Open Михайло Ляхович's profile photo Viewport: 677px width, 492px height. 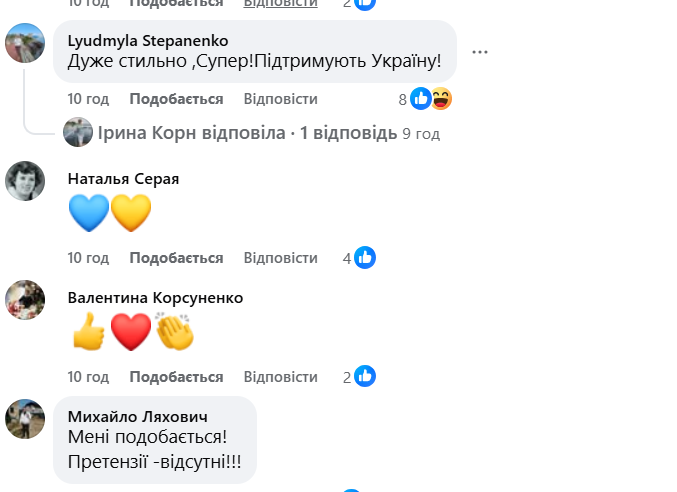25,418
